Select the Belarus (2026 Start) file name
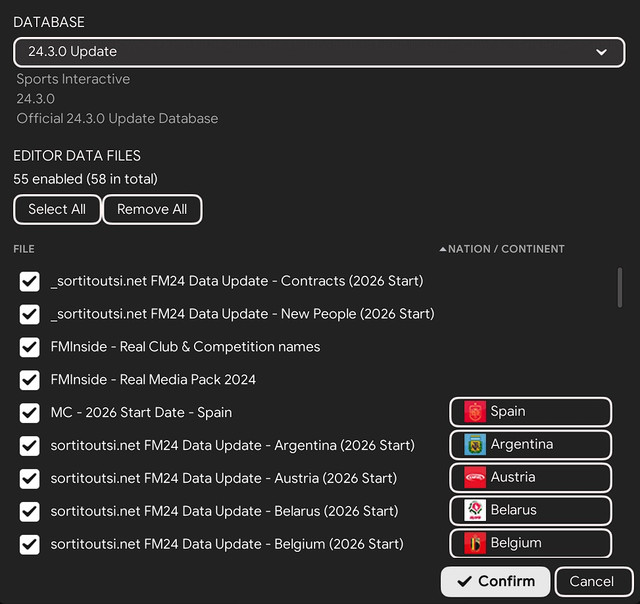Screen dimensions: 640x604 (224, 511)
